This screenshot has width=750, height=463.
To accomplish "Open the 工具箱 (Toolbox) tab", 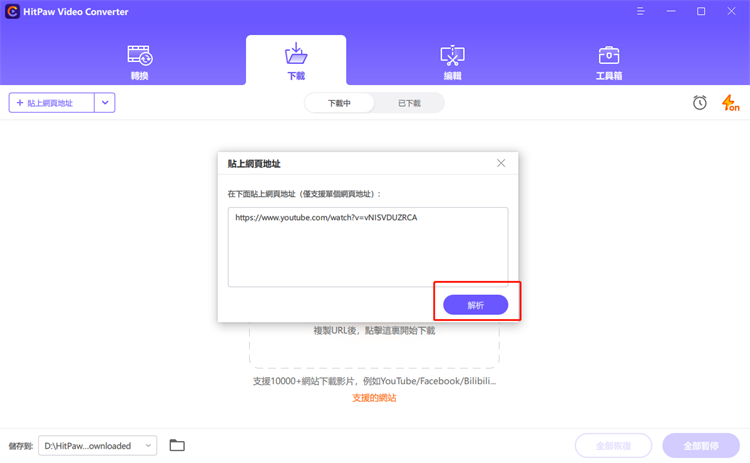I will (x=608, y=62).
